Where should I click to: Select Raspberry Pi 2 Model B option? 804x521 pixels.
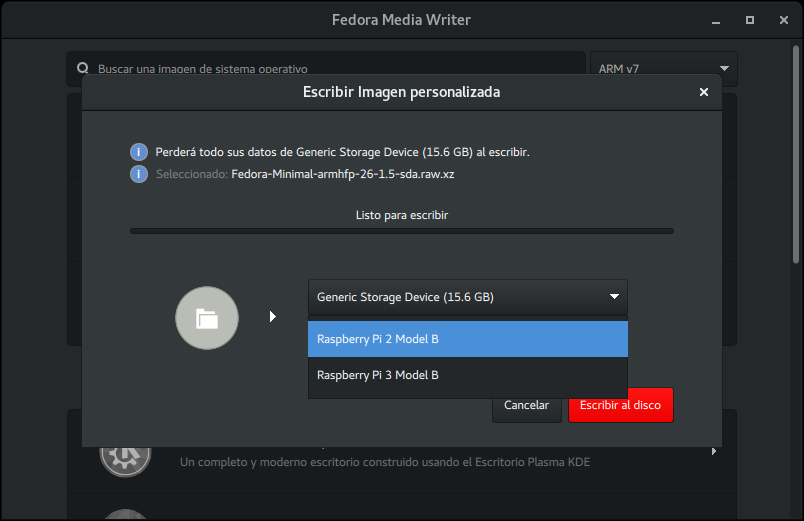pos(468,339)
